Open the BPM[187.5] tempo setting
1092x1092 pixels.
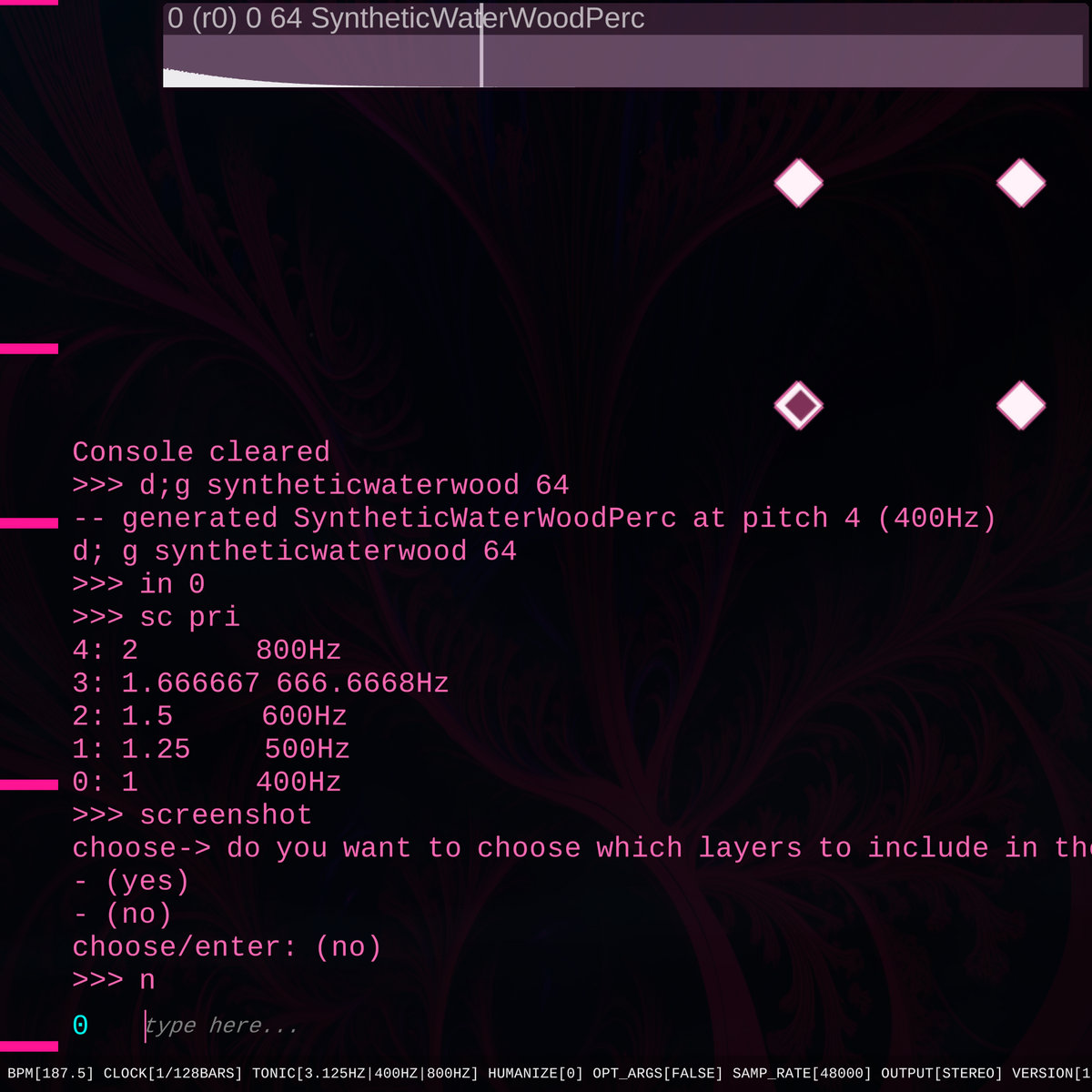coord(51,1074)
